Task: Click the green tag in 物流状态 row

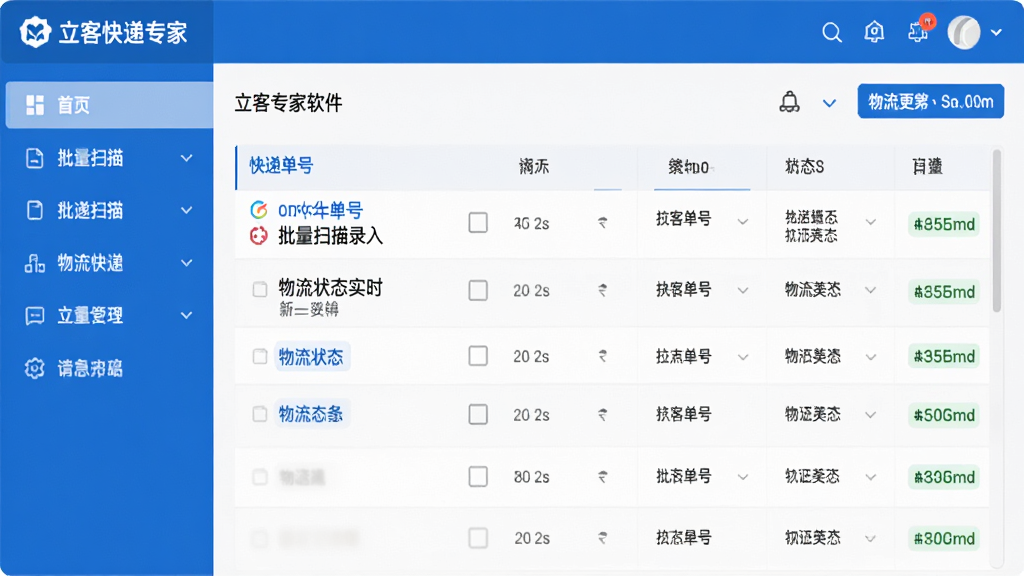Action: [x=944, y=357]
